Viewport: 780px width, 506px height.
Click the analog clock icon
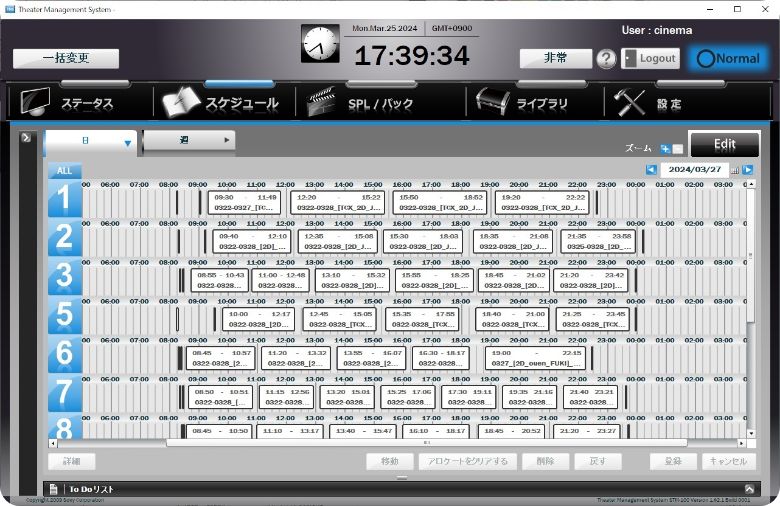(x=320, y=45)
